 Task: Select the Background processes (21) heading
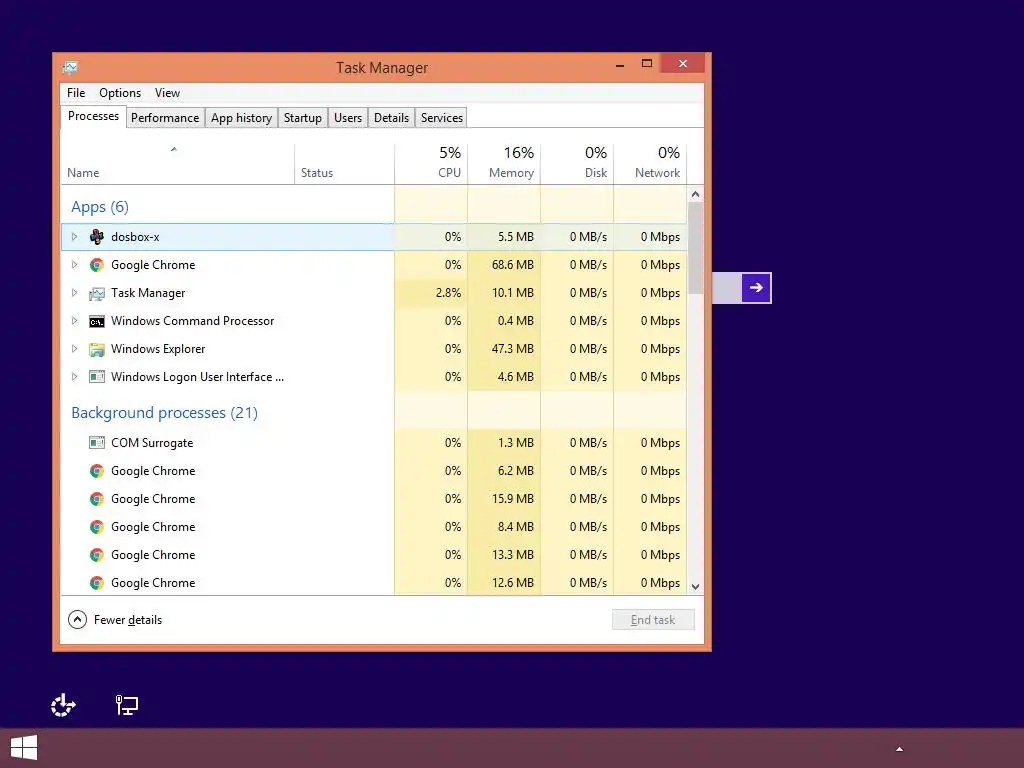click(165, 413)
